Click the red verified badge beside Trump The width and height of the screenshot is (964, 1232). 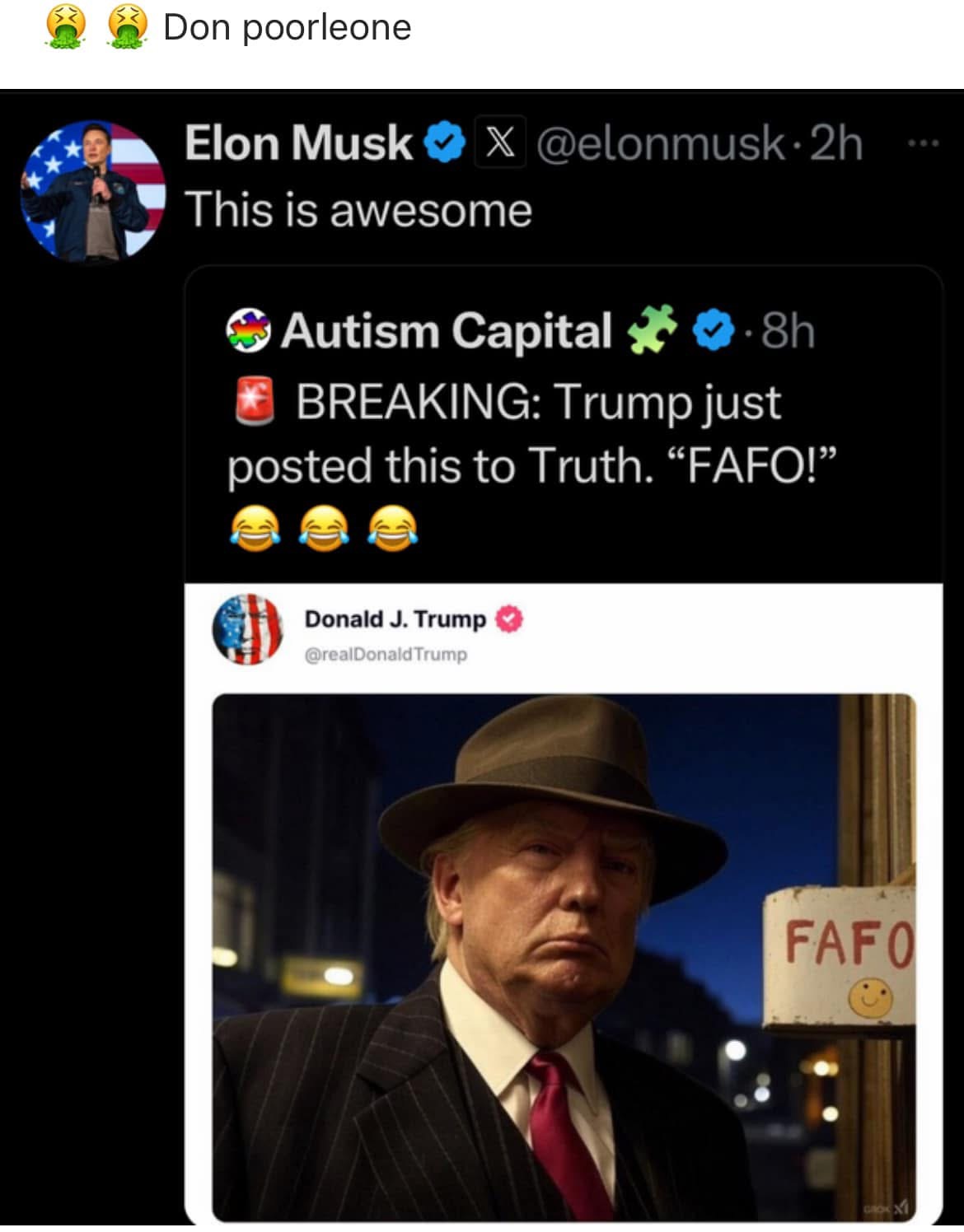coord(509,619)
